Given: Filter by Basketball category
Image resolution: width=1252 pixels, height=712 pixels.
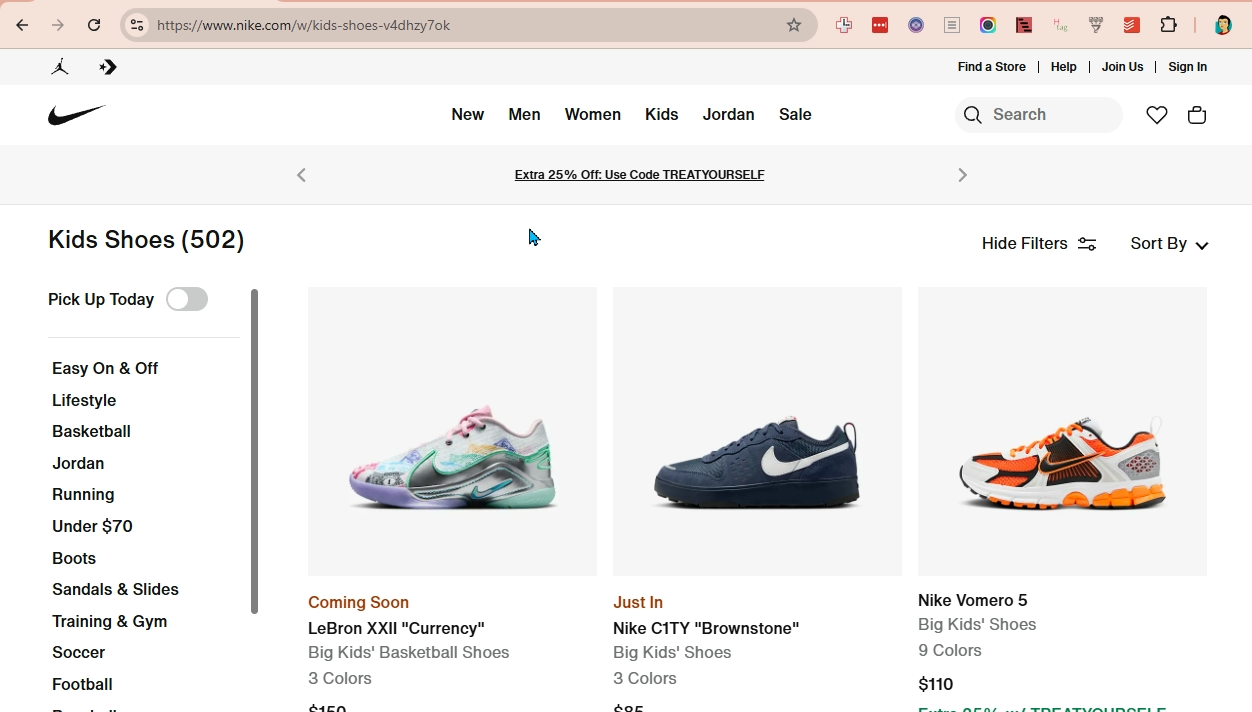Looking at the screenshot, I should pyautogui.click(x=91, y=431).
